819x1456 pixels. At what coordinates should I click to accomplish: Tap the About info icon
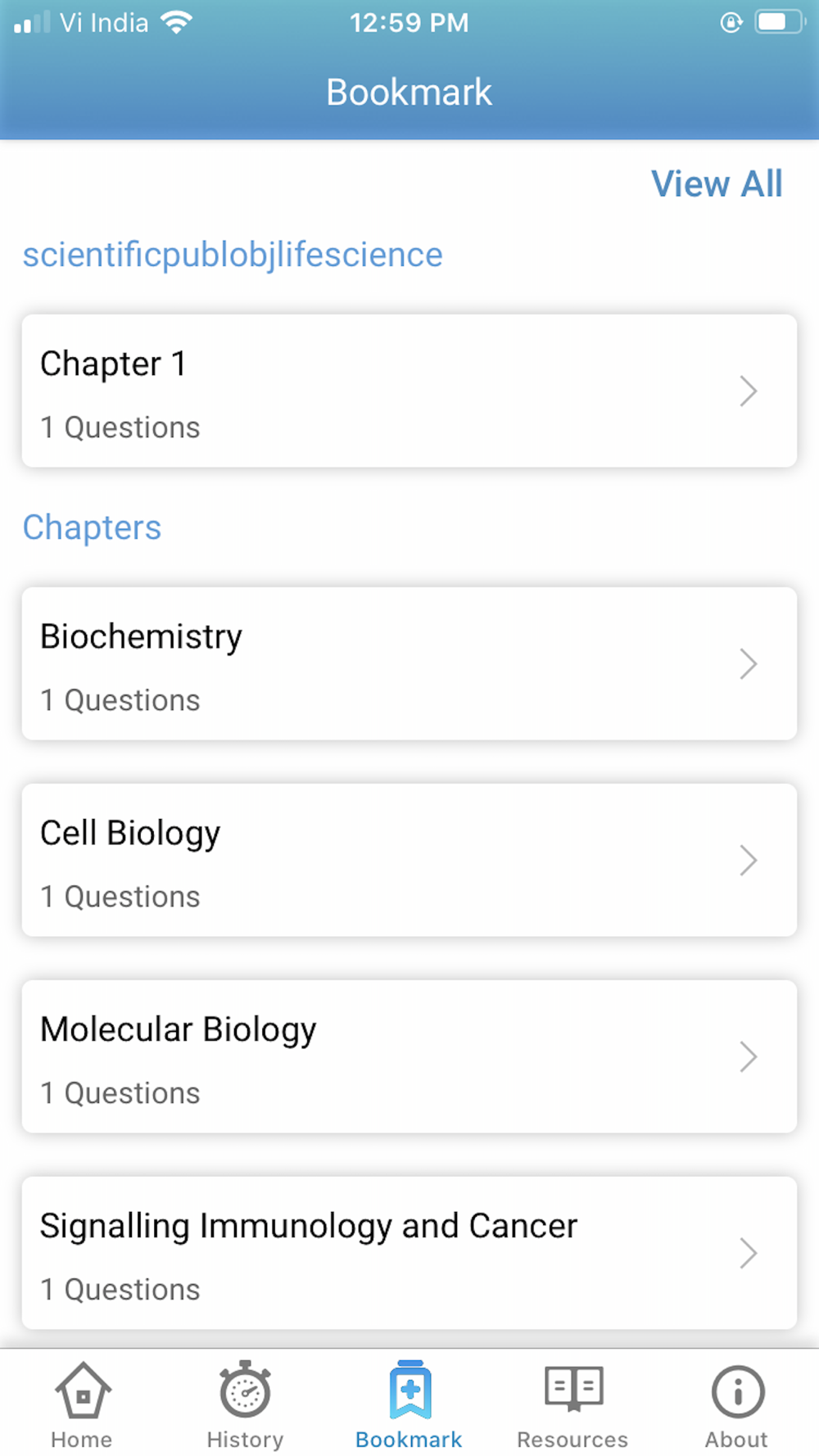(x=737, y=1390)
